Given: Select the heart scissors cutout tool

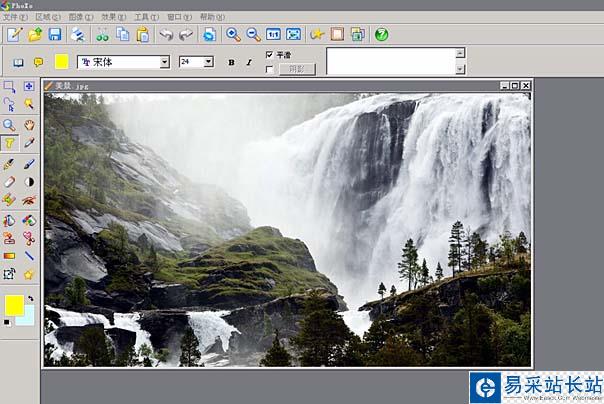Looking at the screenshot, I should (29, 238).
